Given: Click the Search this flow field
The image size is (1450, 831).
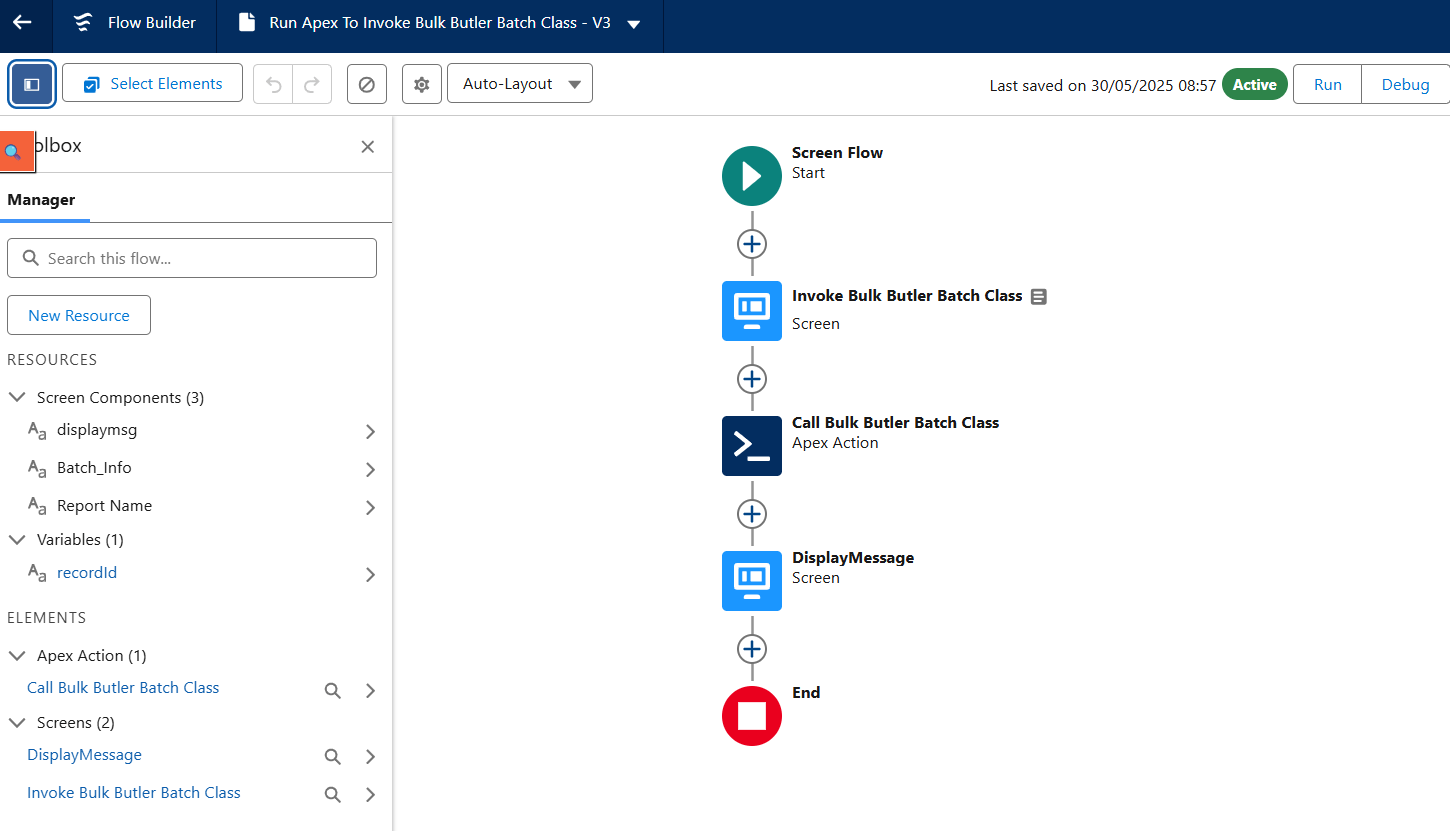Looking at the screenshot, I should coord(192,258).
